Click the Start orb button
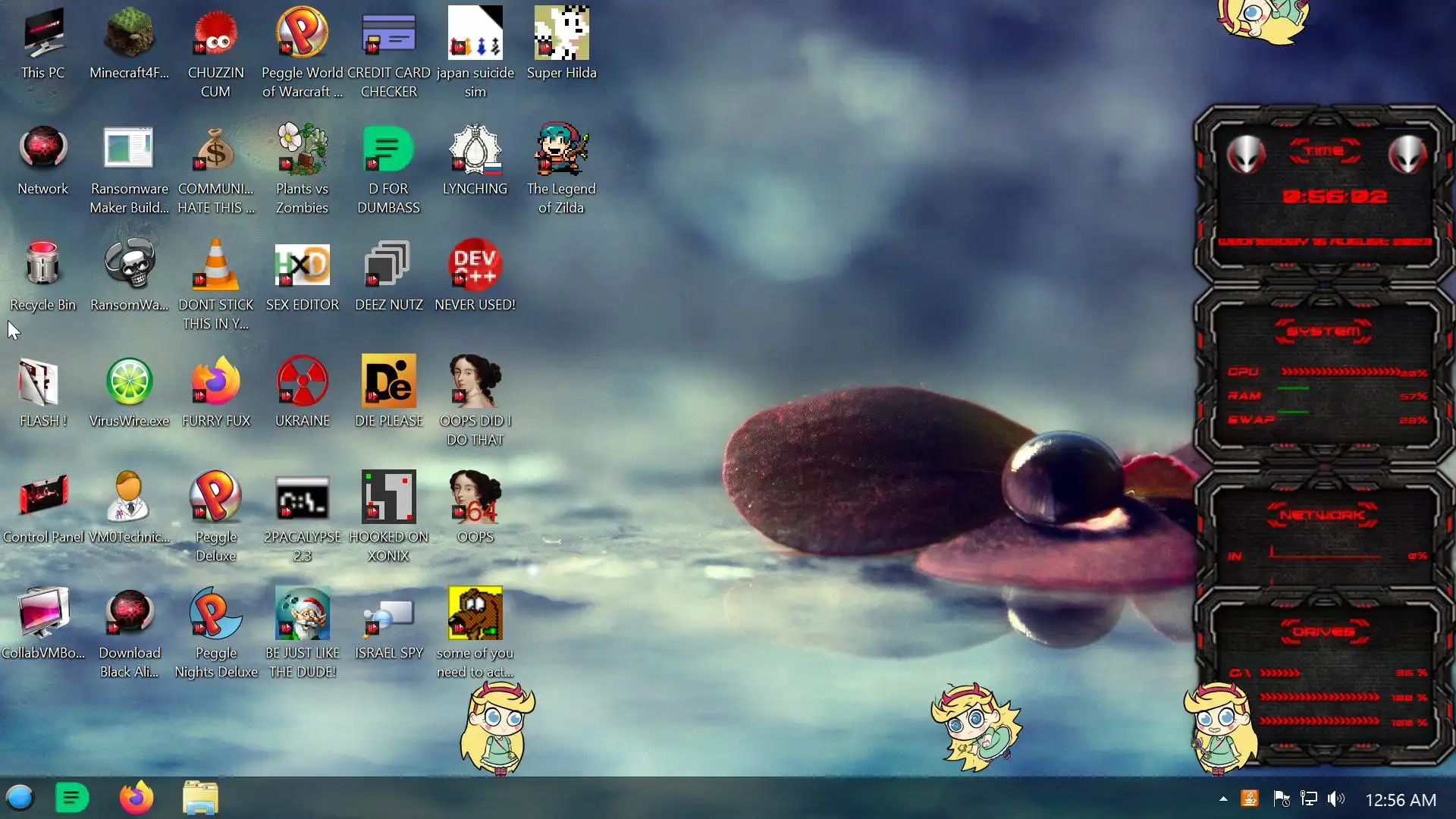The image size is (1456, 819). [x=20, y=798]
